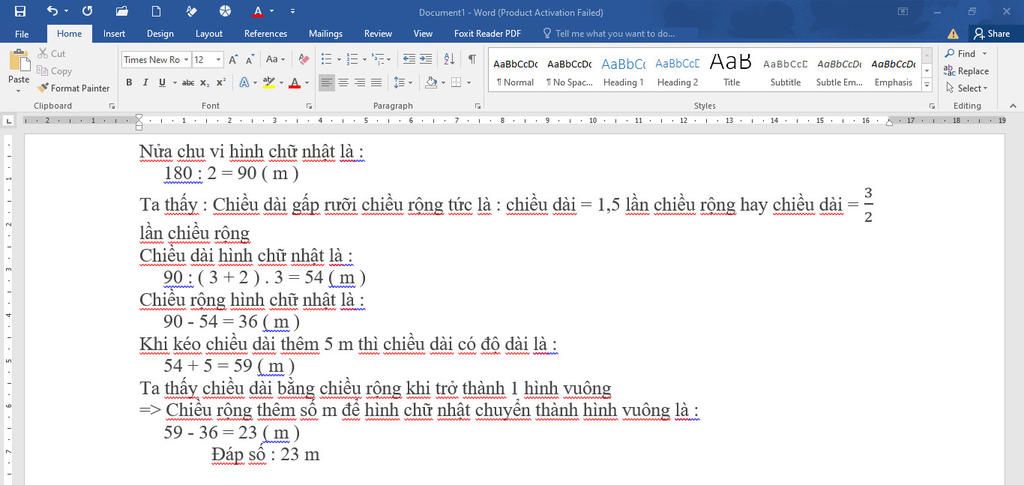This screenshot has width=1024, height=485.
Task: Activate Format Painter
Action: (x=73, y=87)
